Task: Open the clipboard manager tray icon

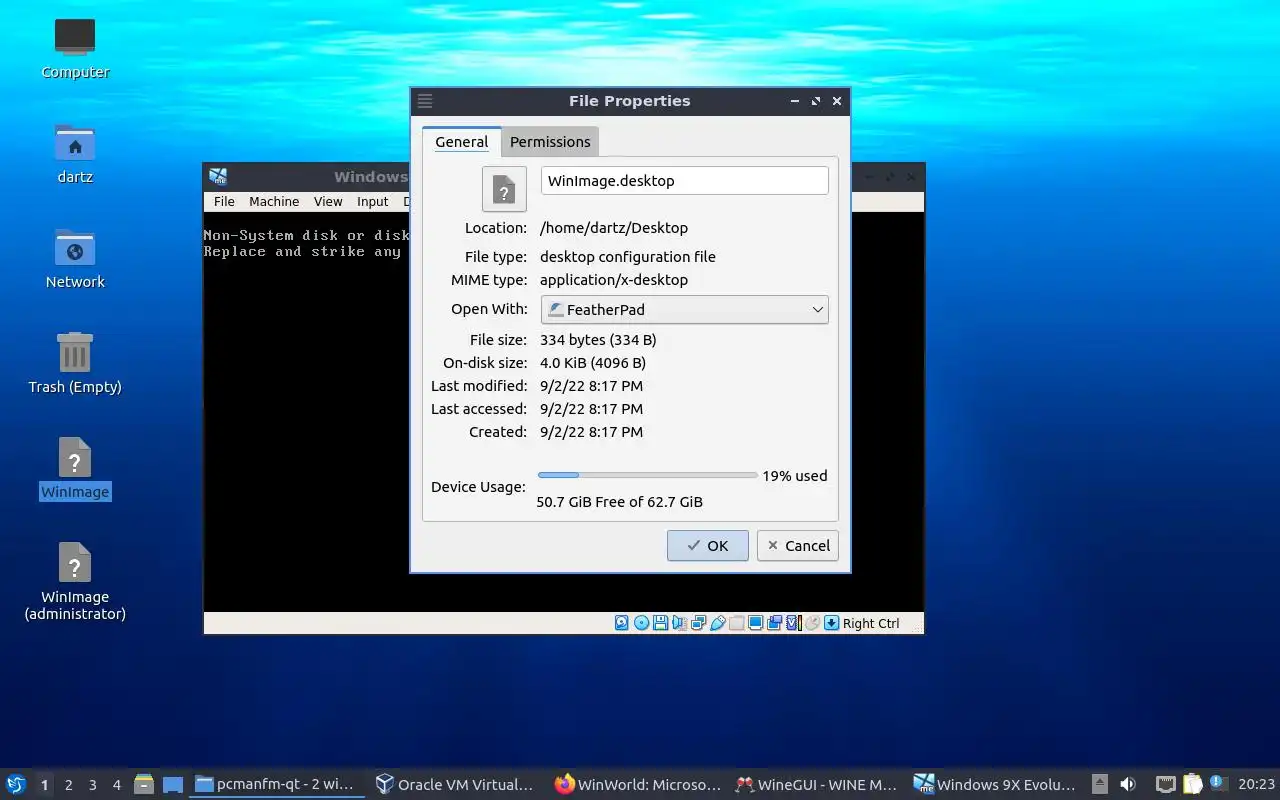Action: click(1192, 784)
